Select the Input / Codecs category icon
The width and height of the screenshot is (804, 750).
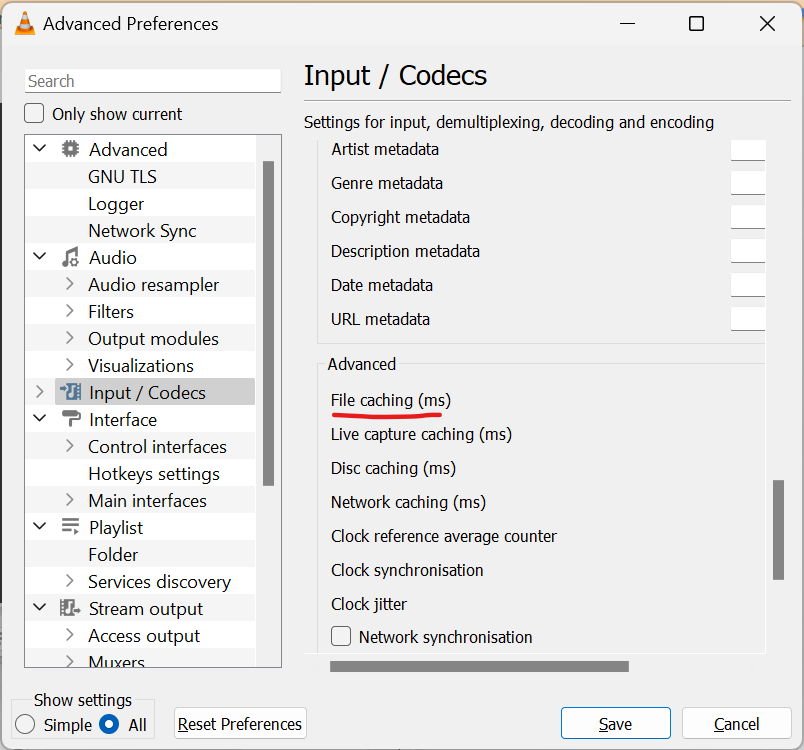pos(73,392)
